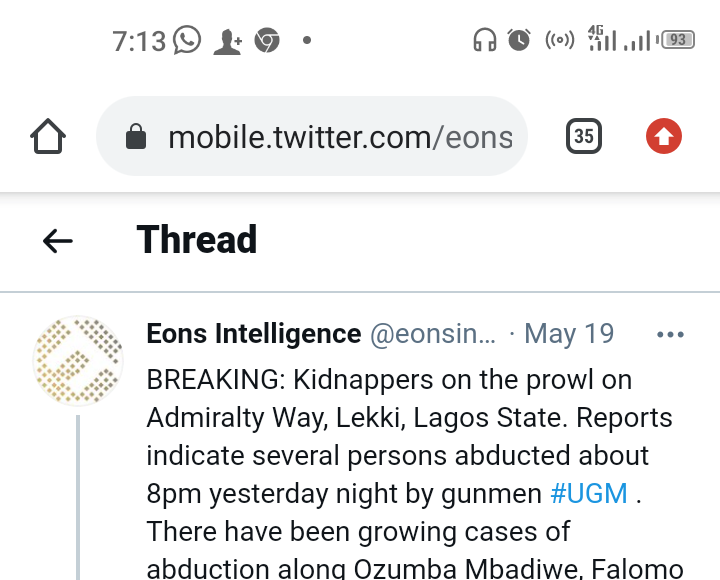Tap the alarm clock status icon

(x=519, y=41)
